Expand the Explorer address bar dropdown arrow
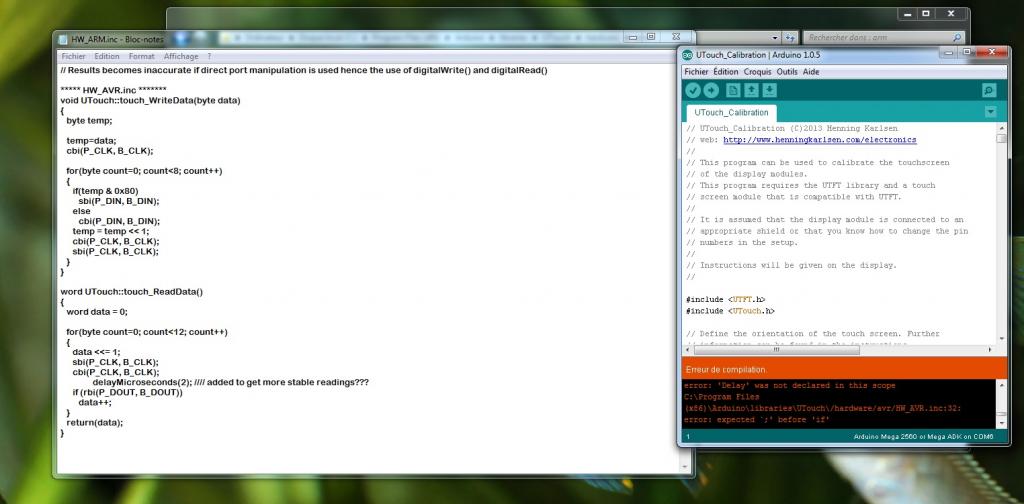Viewport: 1024px width, 504px height. point(775,38)
